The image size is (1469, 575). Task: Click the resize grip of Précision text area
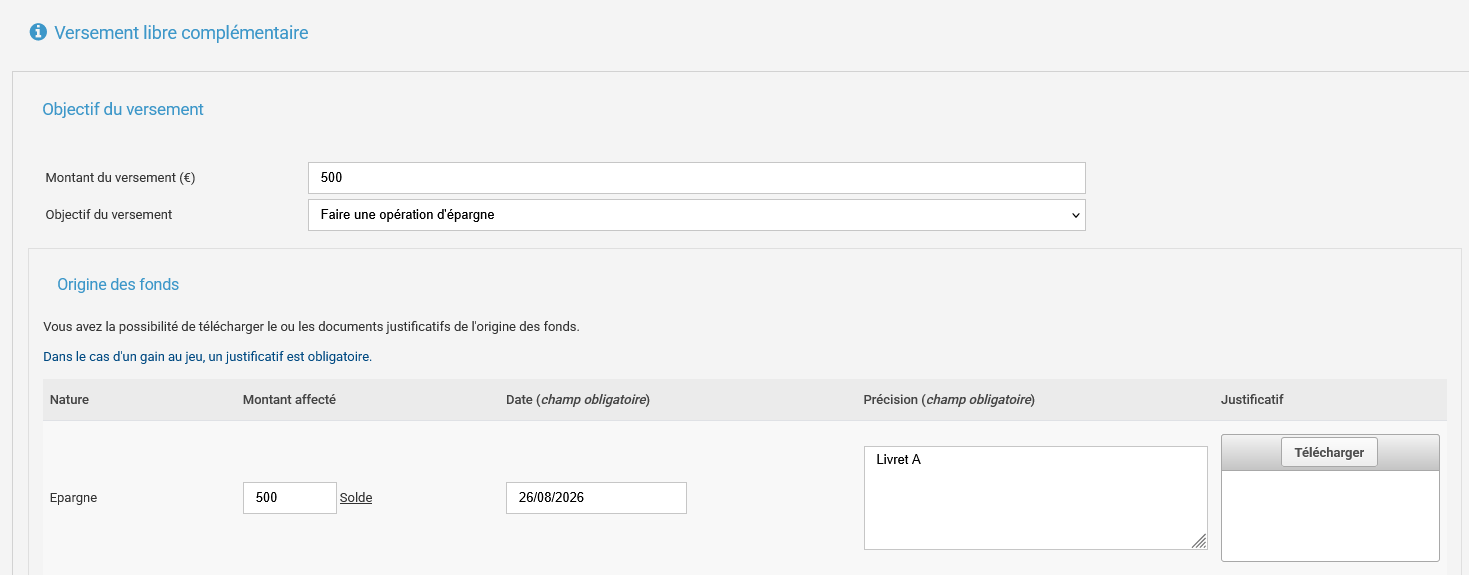(1199, 541)
